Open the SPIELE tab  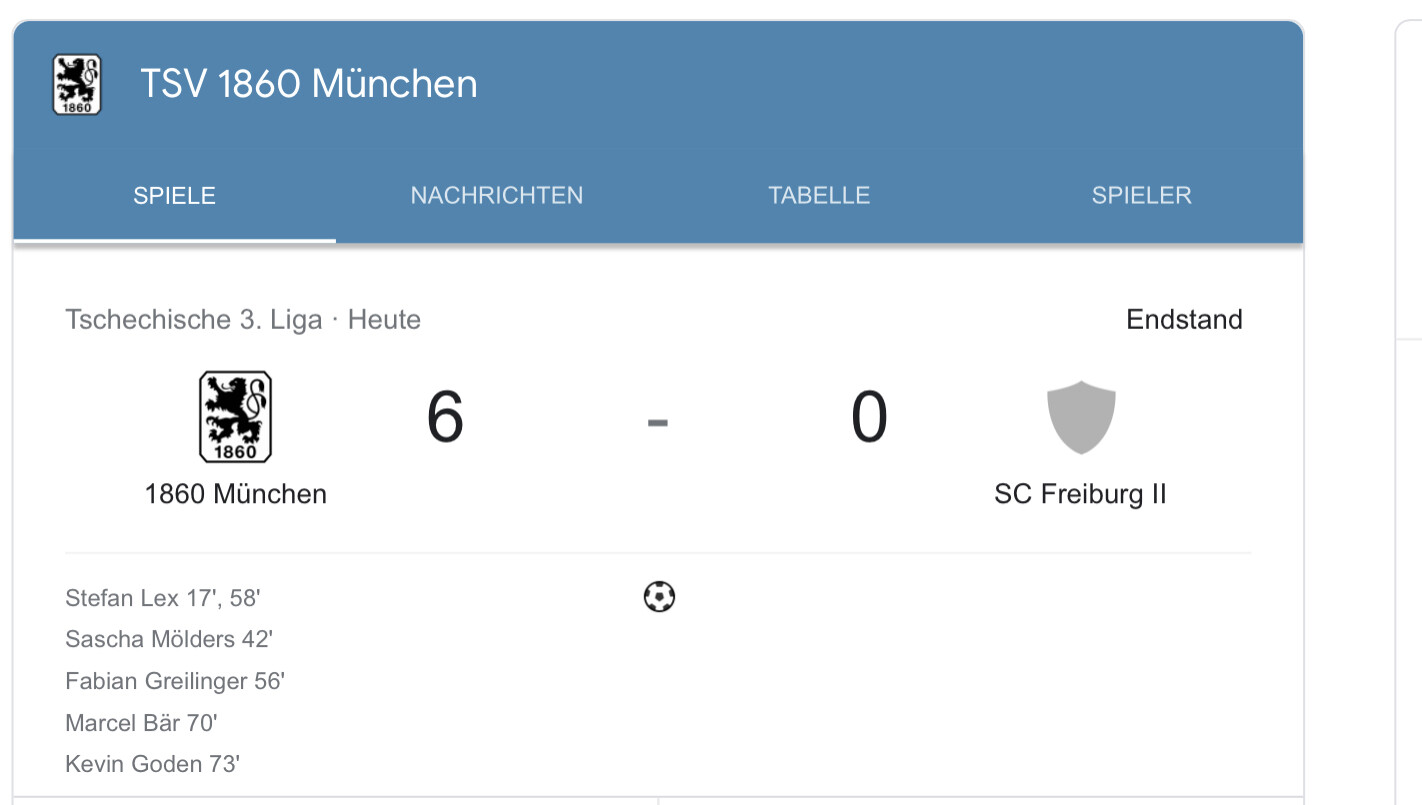pos(175,195)
